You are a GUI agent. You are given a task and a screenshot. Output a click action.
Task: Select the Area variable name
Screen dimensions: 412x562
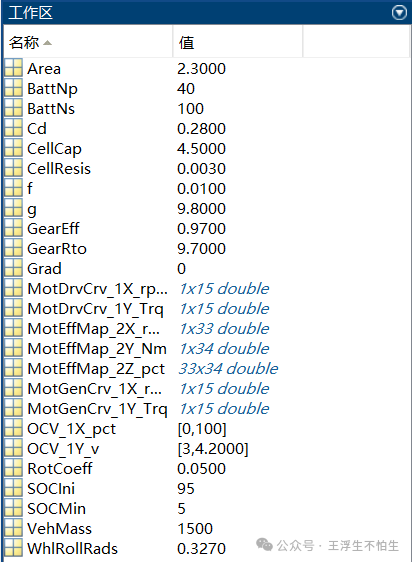44,69
